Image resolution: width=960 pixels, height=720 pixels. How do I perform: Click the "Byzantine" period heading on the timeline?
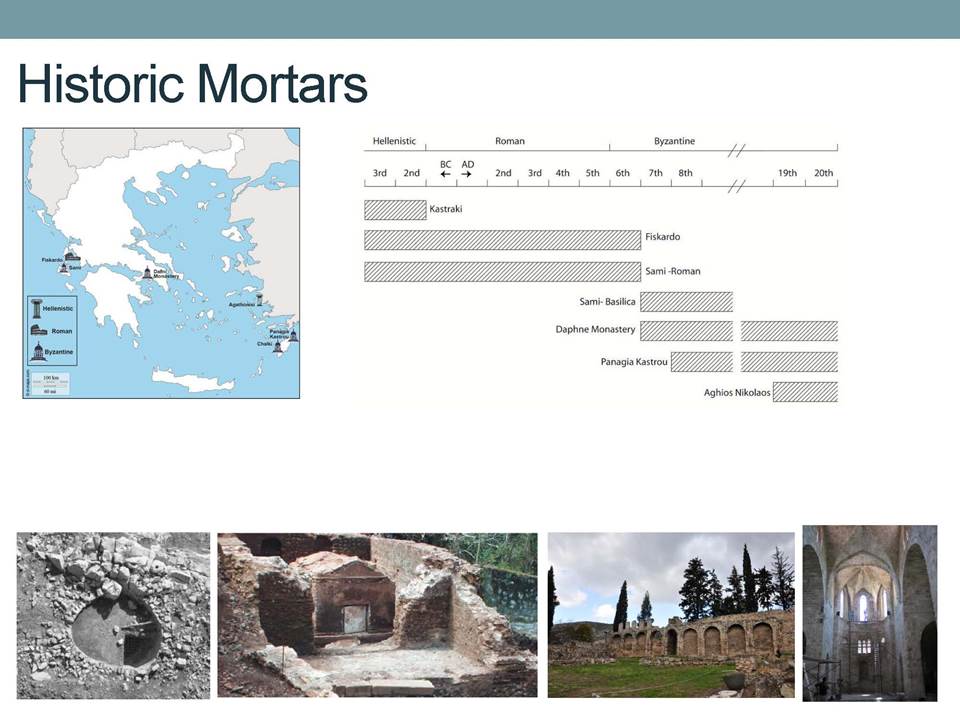click(675, 141)
